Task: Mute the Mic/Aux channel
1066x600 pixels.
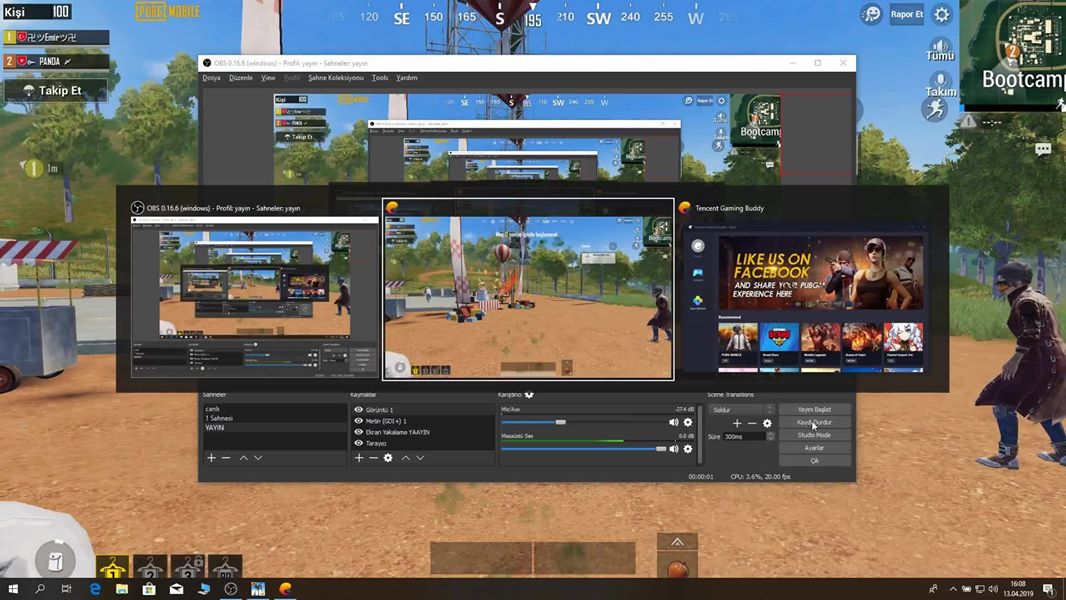Action: [x=674, y=422]
